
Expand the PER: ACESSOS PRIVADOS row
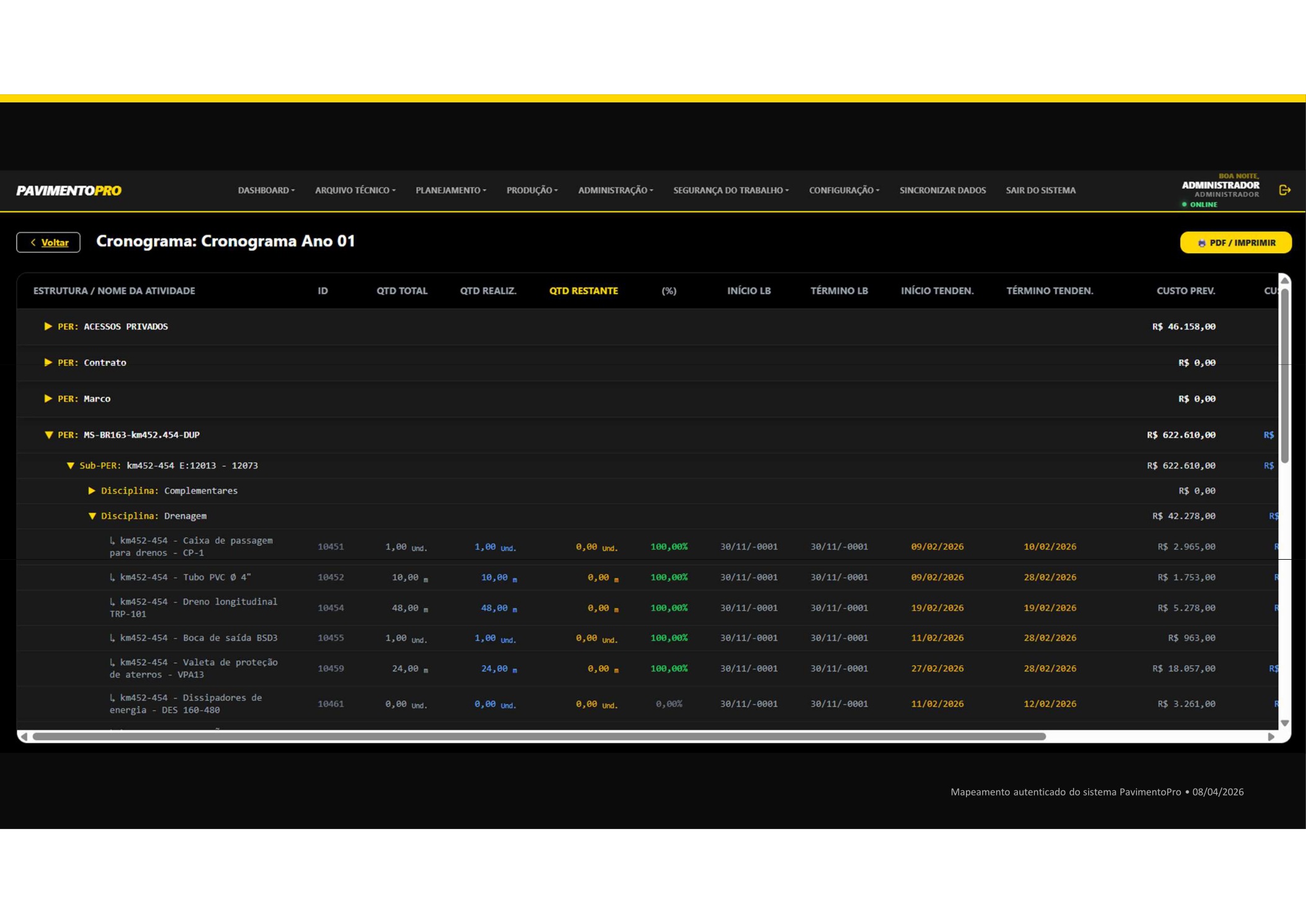click(48, 326)
